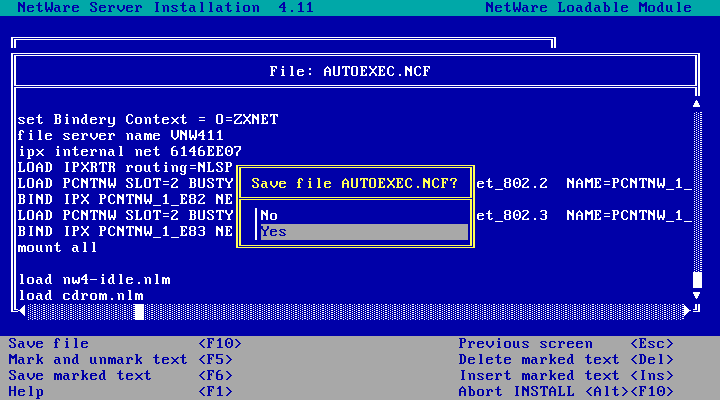Click the load cdrom.nlm line
This screenshot has width=720, height=400.
click(x=81, y=295)
